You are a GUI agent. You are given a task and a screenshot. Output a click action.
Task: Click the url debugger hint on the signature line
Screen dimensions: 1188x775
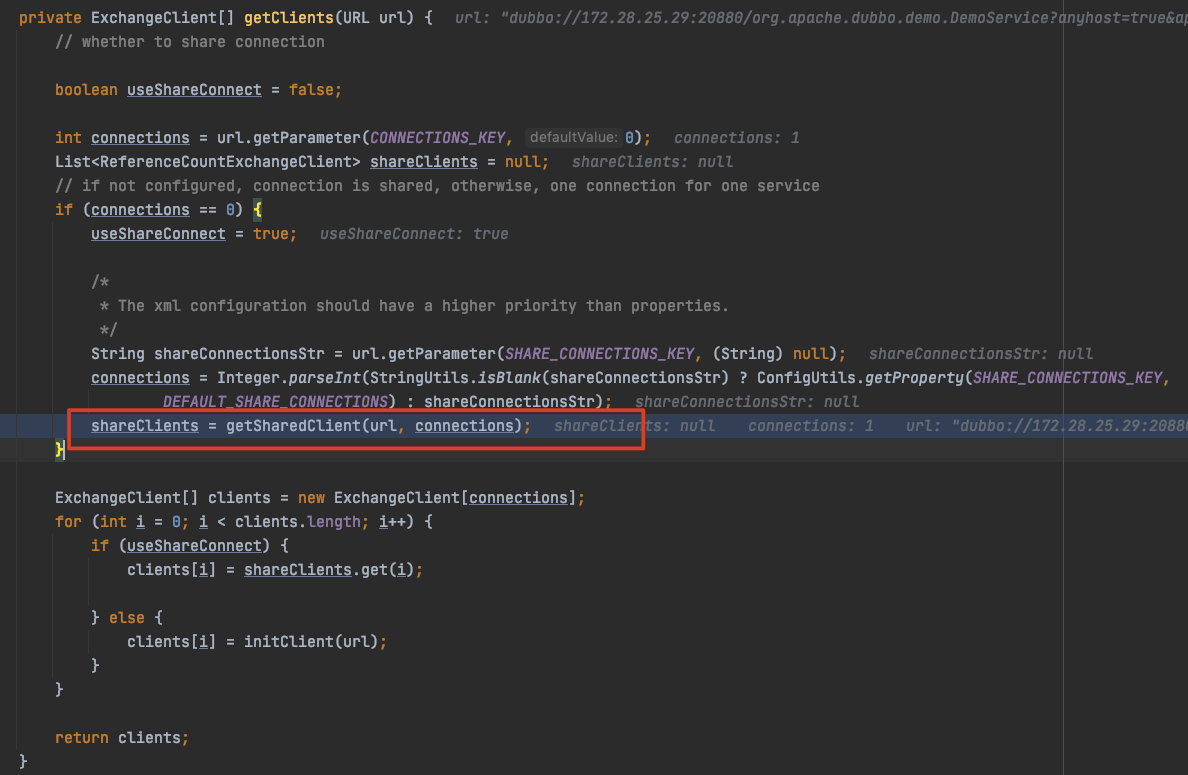[821, 17]
